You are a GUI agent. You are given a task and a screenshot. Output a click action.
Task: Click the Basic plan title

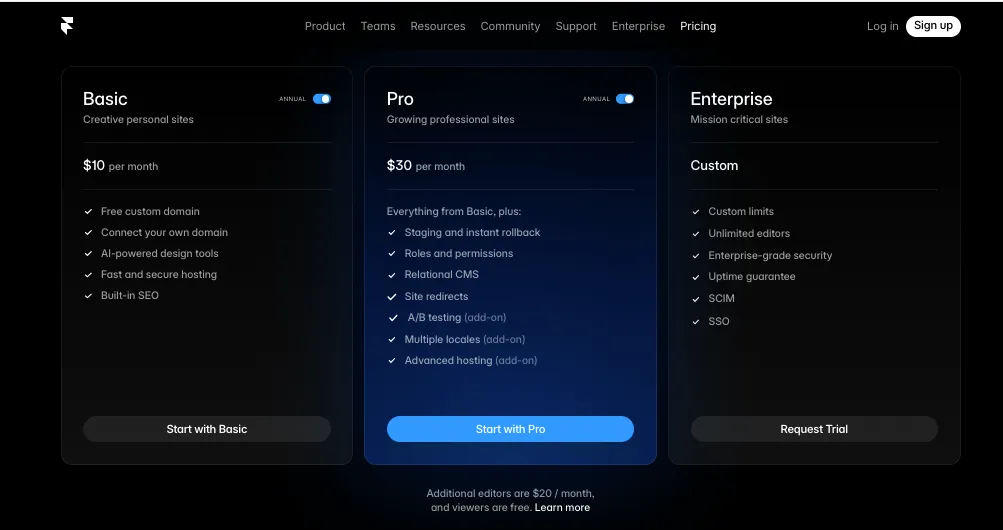tap(105, 99)
